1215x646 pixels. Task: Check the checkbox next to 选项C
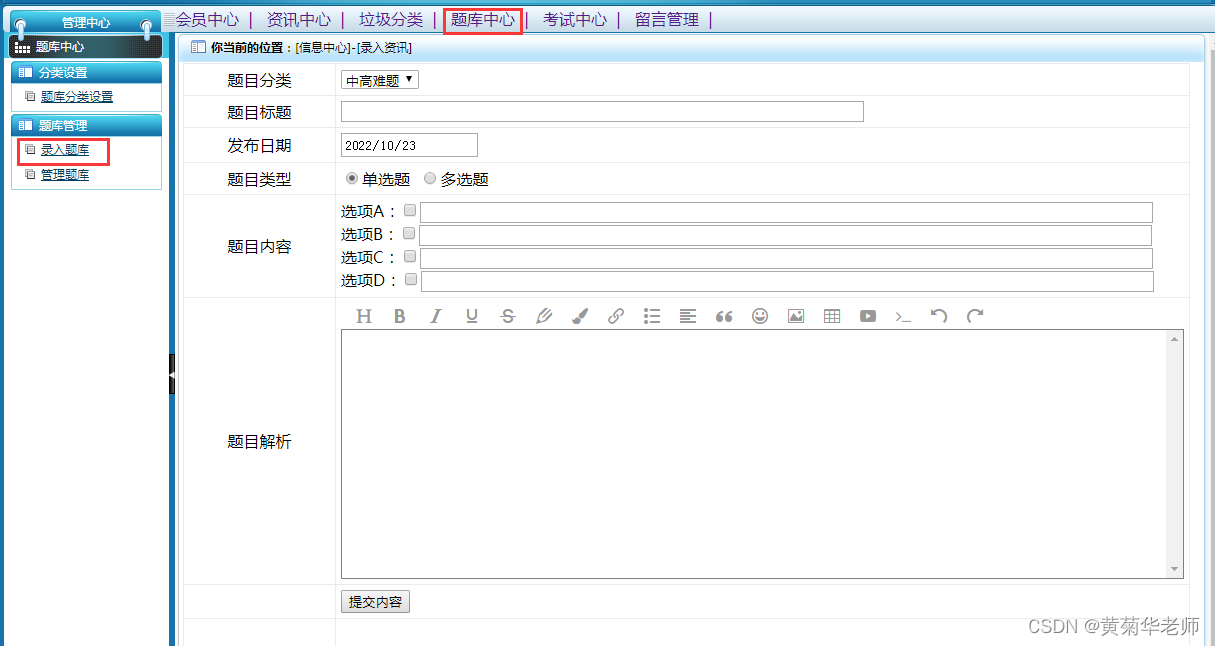pyautogui.click(x=409, y=256)
